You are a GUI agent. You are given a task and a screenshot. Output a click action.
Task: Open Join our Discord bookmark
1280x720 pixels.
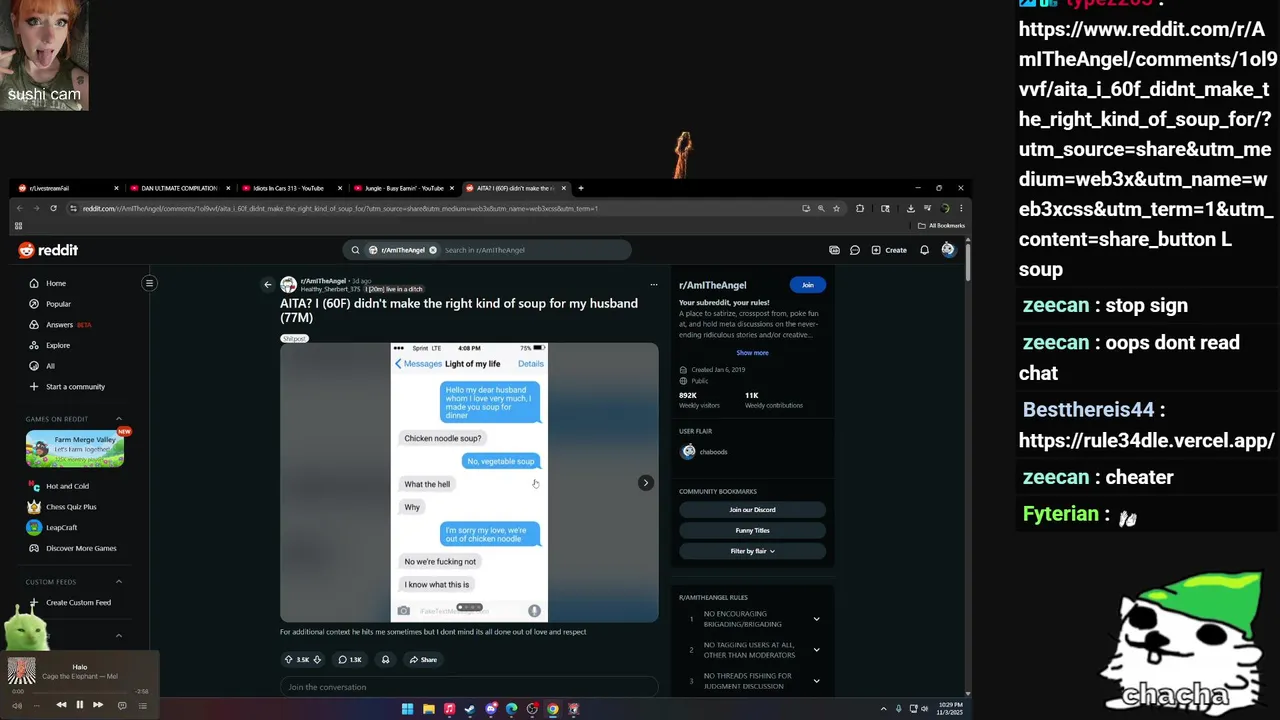[752, 510]
